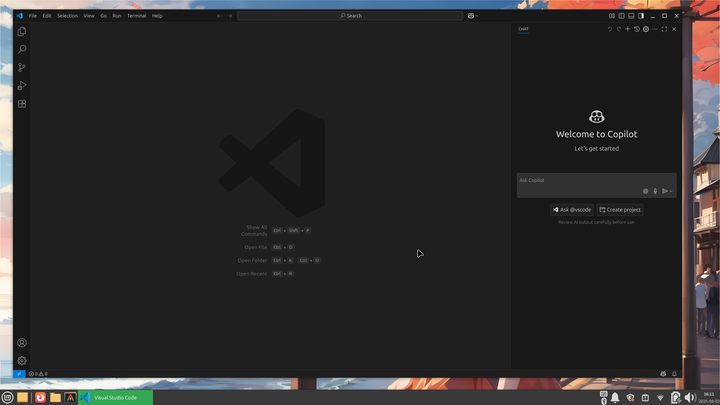Image resolution: width=720 pixels, height=405 pixels.
Task: Open the Run menu
Action: tap(117, 16)
